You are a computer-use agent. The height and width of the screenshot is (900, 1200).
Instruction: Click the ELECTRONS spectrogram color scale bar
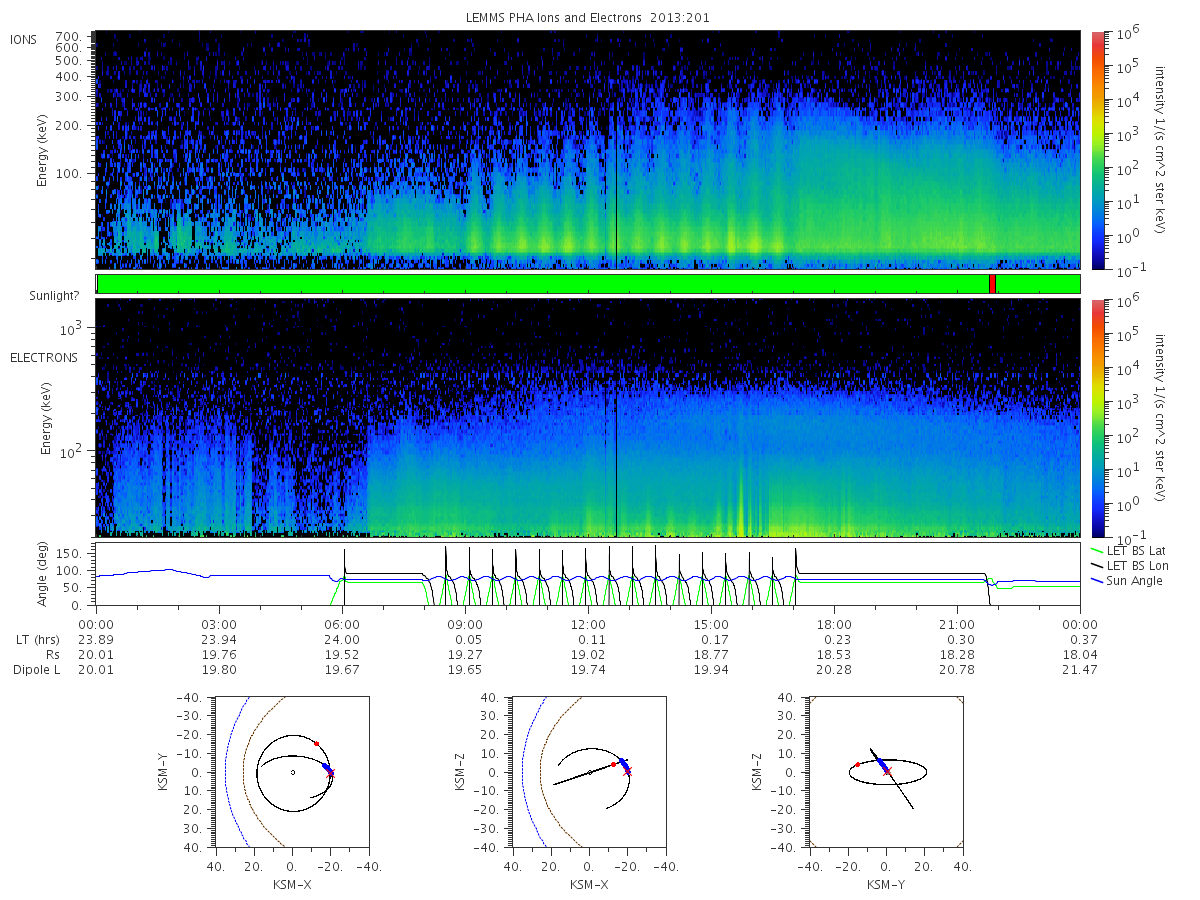[x=1098, y=417]
